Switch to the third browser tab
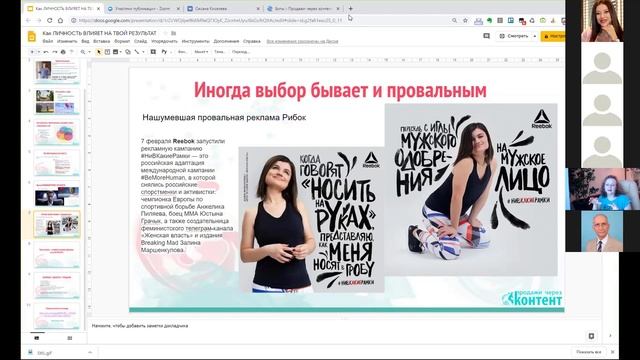Viewport: 640px width, 360px height. [x=222, y=8]
